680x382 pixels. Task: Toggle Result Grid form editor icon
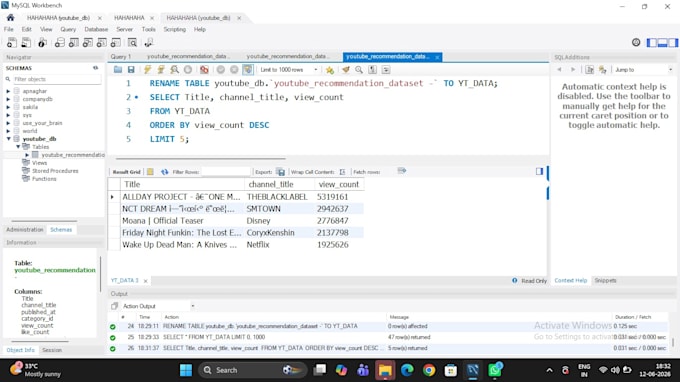pos(150,172)
